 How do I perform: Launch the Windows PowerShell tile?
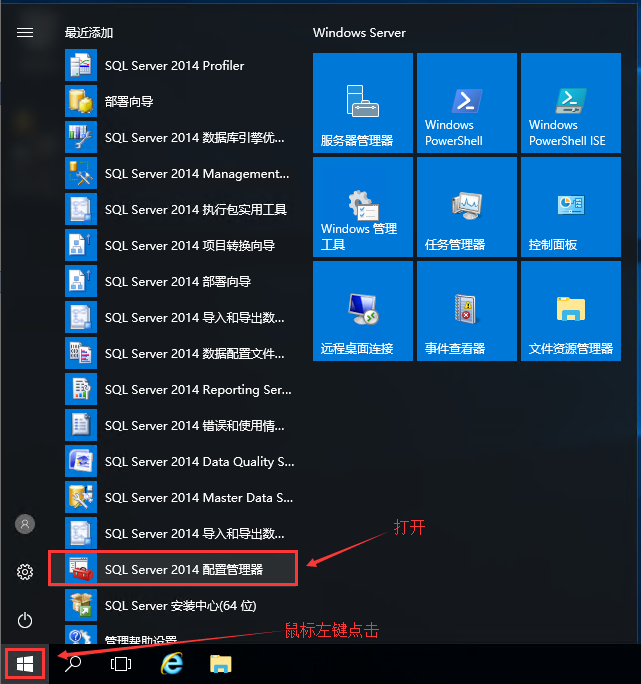466,103
